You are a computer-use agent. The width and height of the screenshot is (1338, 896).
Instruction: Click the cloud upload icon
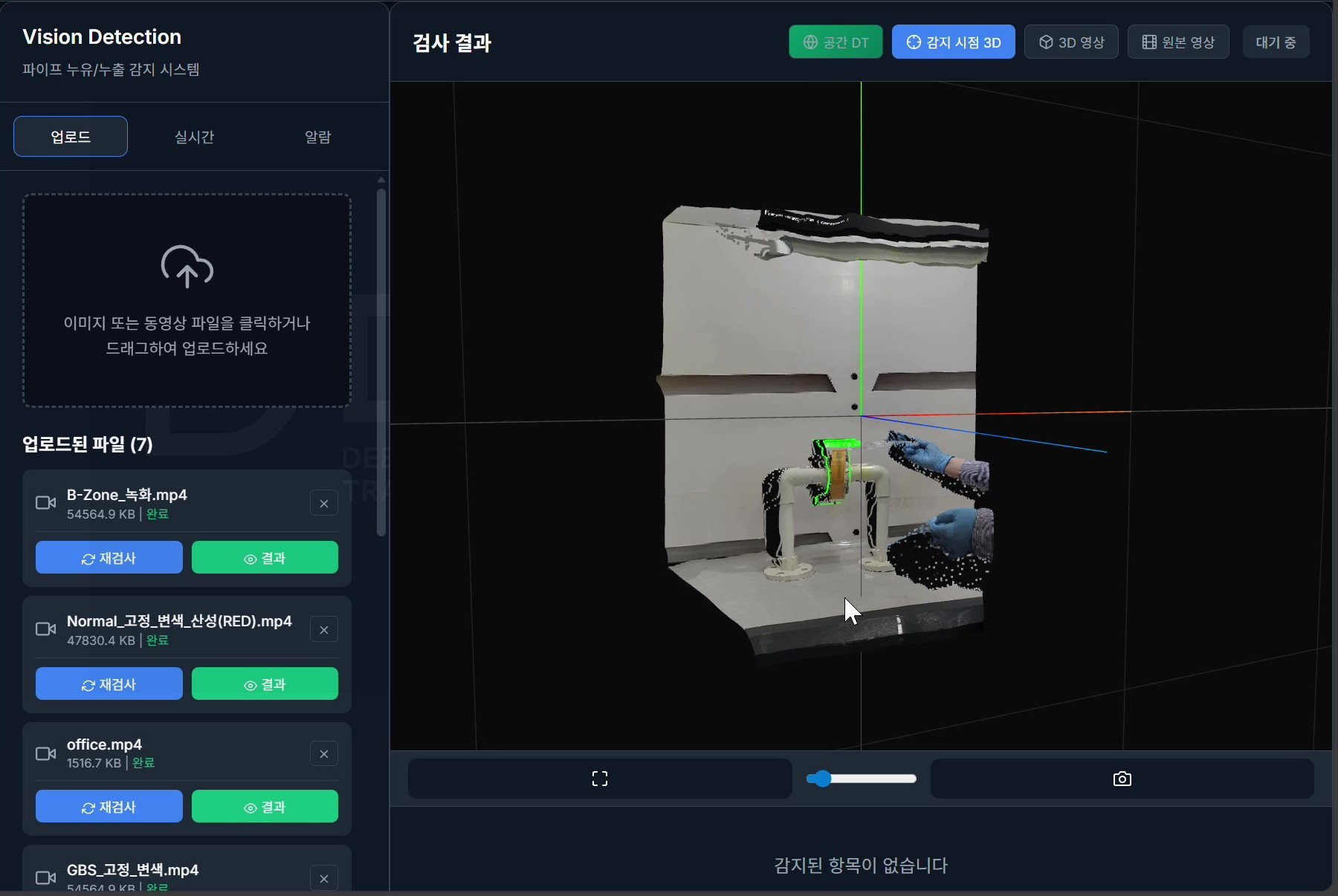(186, 266)
